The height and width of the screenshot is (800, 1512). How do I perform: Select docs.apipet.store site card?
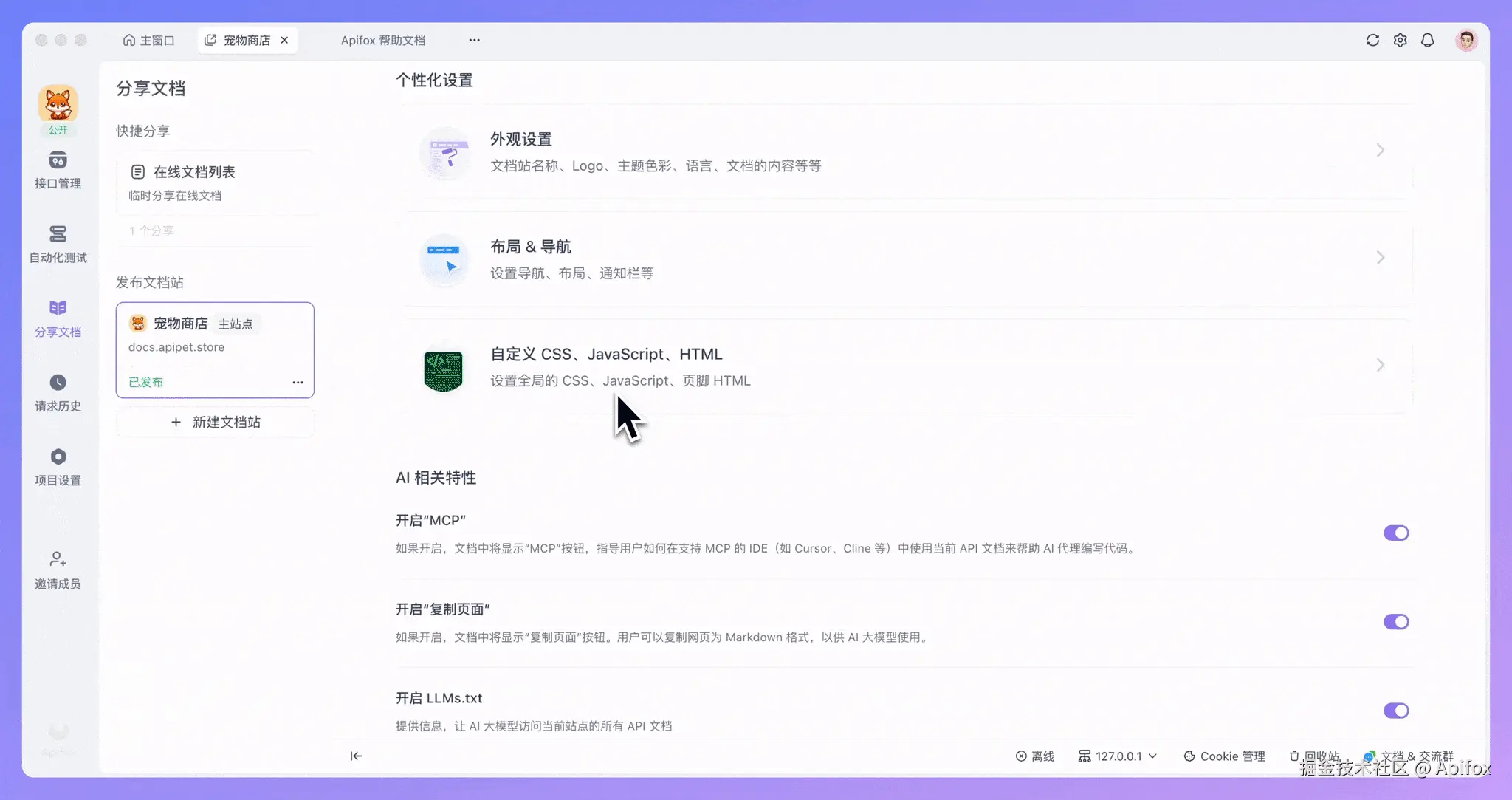(x=215, y=350)
